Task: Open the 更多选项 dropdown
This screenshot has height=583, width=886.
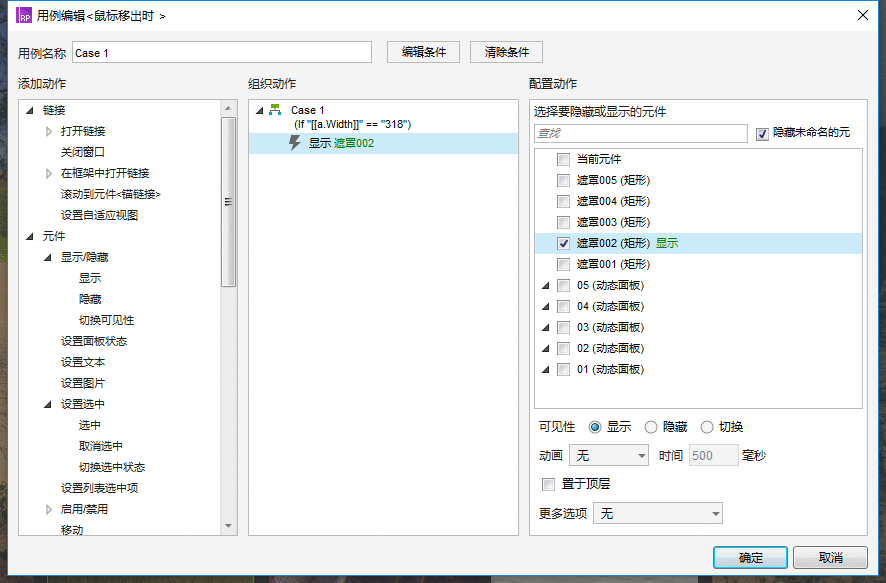Action: (x=658, y=513)
